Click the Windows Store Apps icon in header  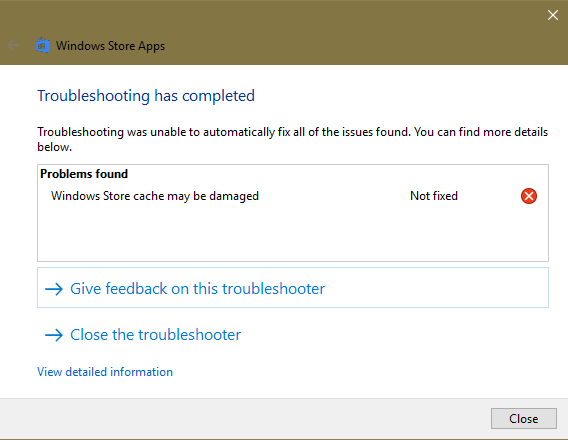tap(43, 46)
